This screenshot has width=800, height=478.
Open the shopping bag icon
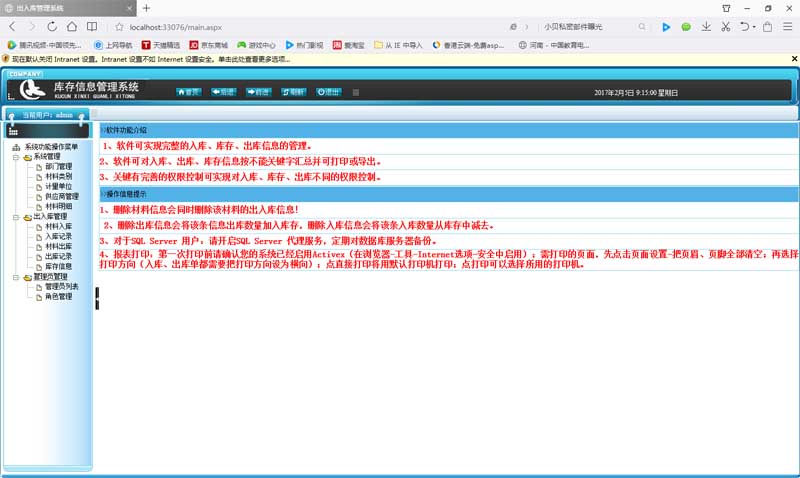(767, 27)
